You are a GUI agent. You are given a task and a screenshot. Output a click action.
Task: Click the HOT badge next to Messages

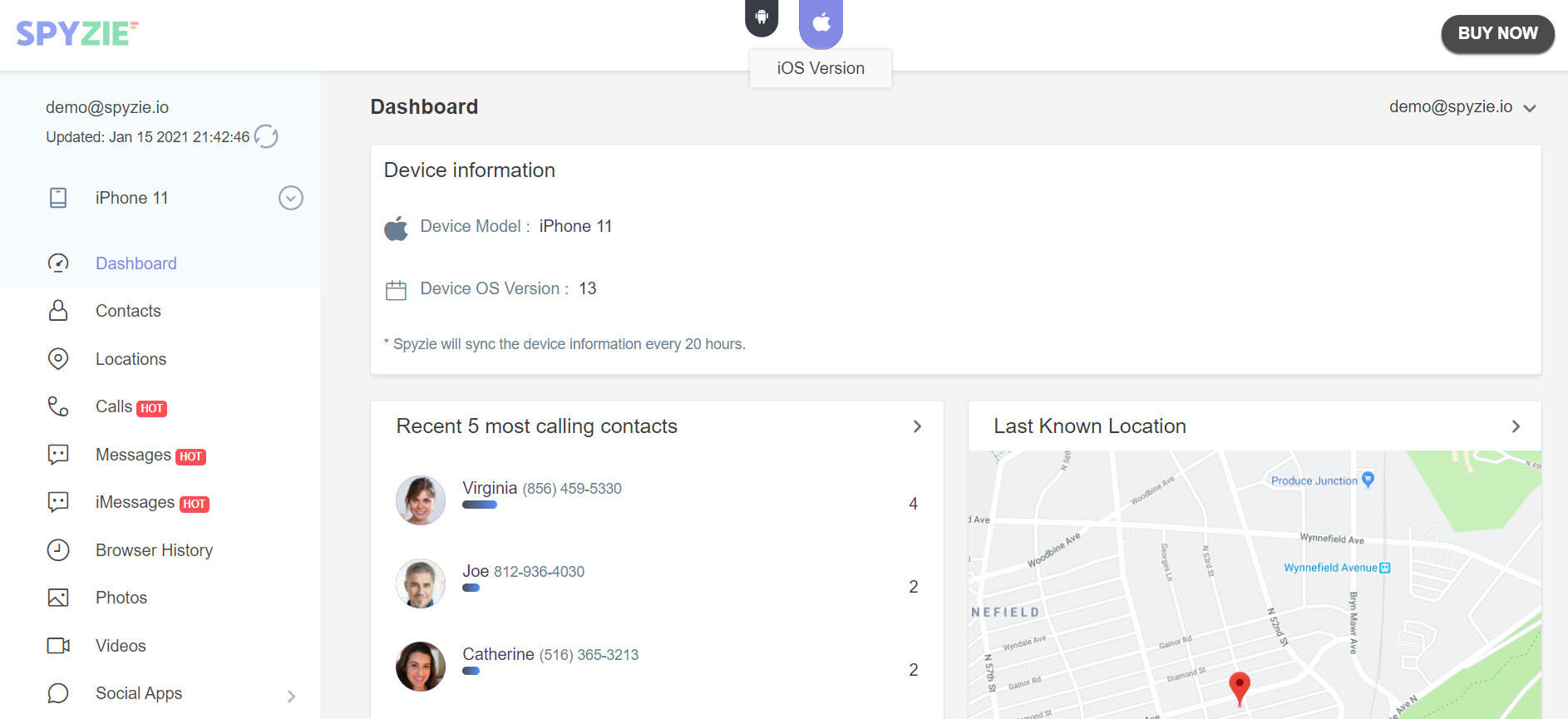(x=191, y=456)
